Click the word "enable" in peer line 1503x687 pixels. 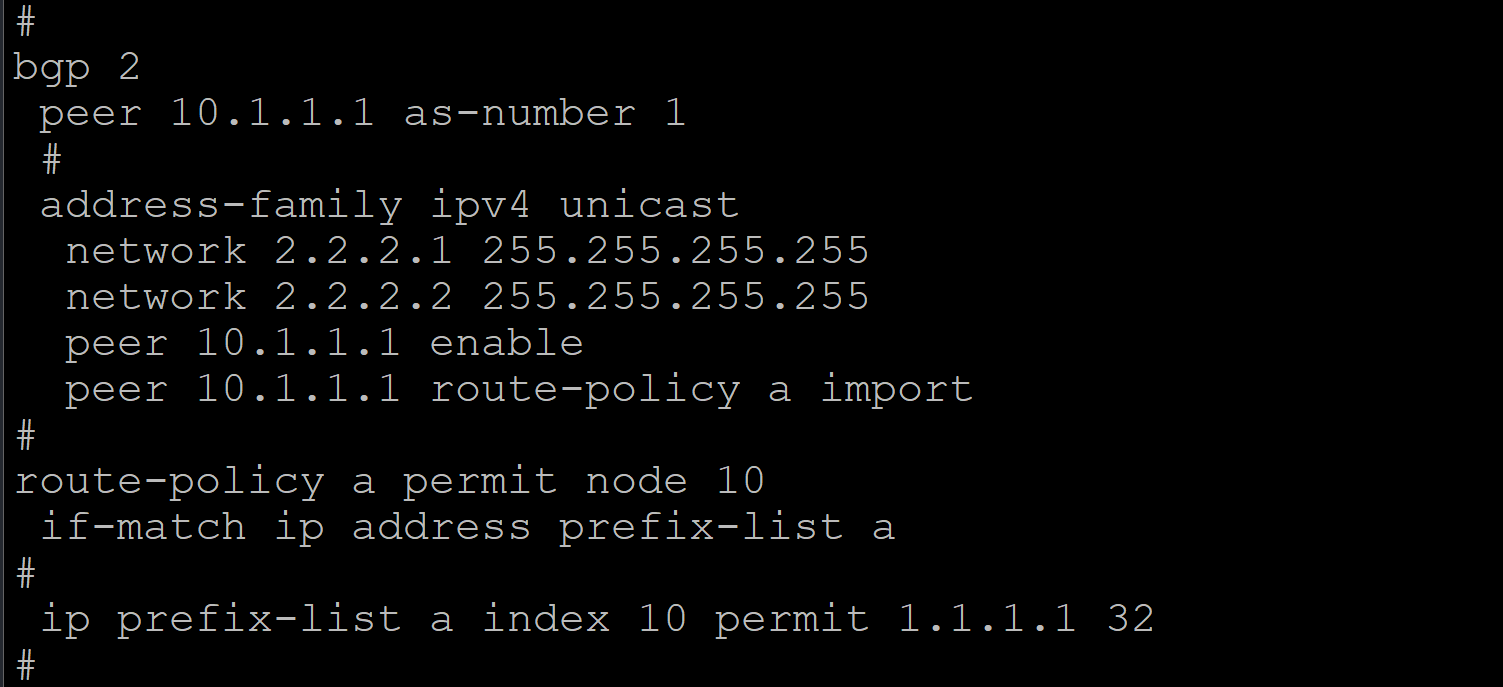[506, 343]
